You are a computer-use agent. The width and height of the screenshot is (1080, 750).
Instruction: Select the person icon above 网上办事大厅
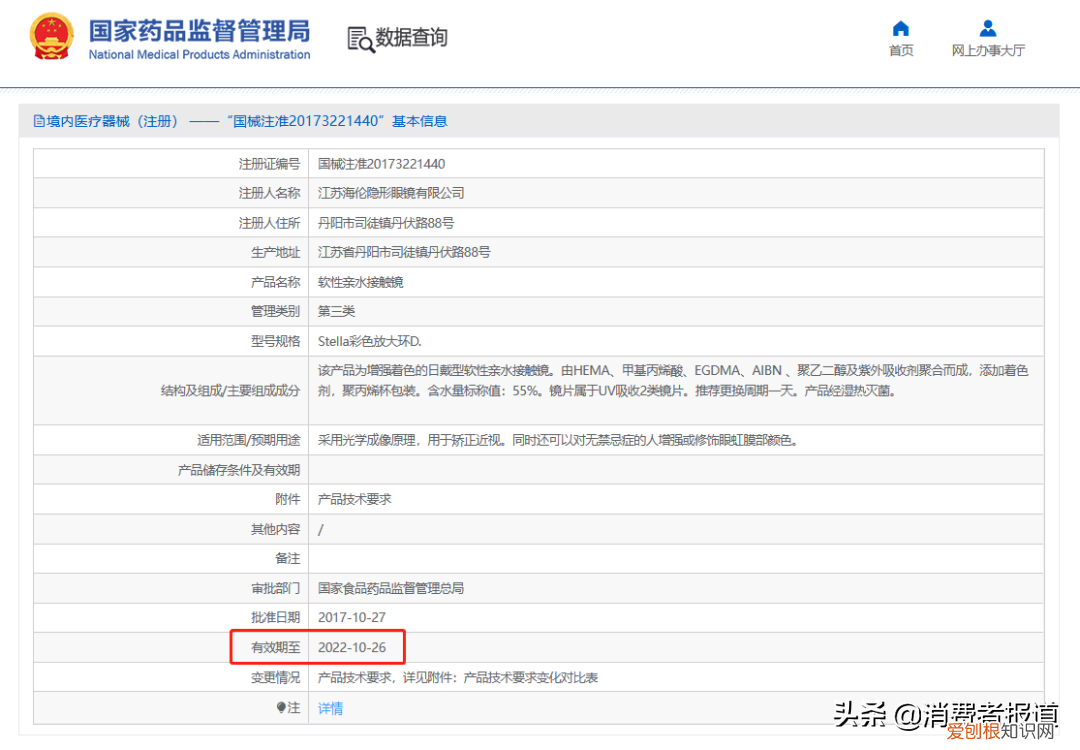tap(988, 28)
